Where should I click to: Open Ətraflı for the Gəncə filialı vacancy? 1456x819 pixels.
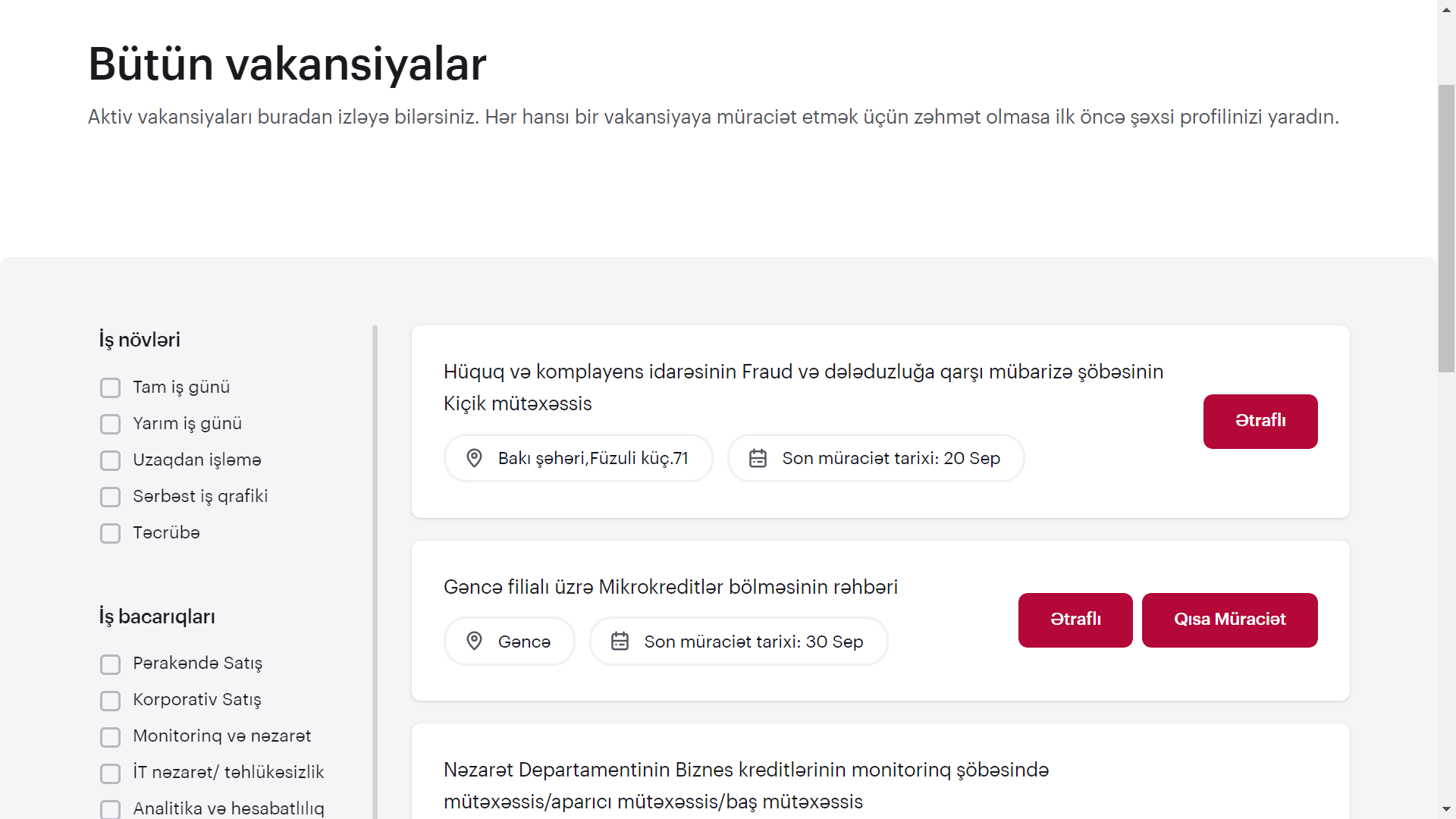click(x=1075, y=620)
